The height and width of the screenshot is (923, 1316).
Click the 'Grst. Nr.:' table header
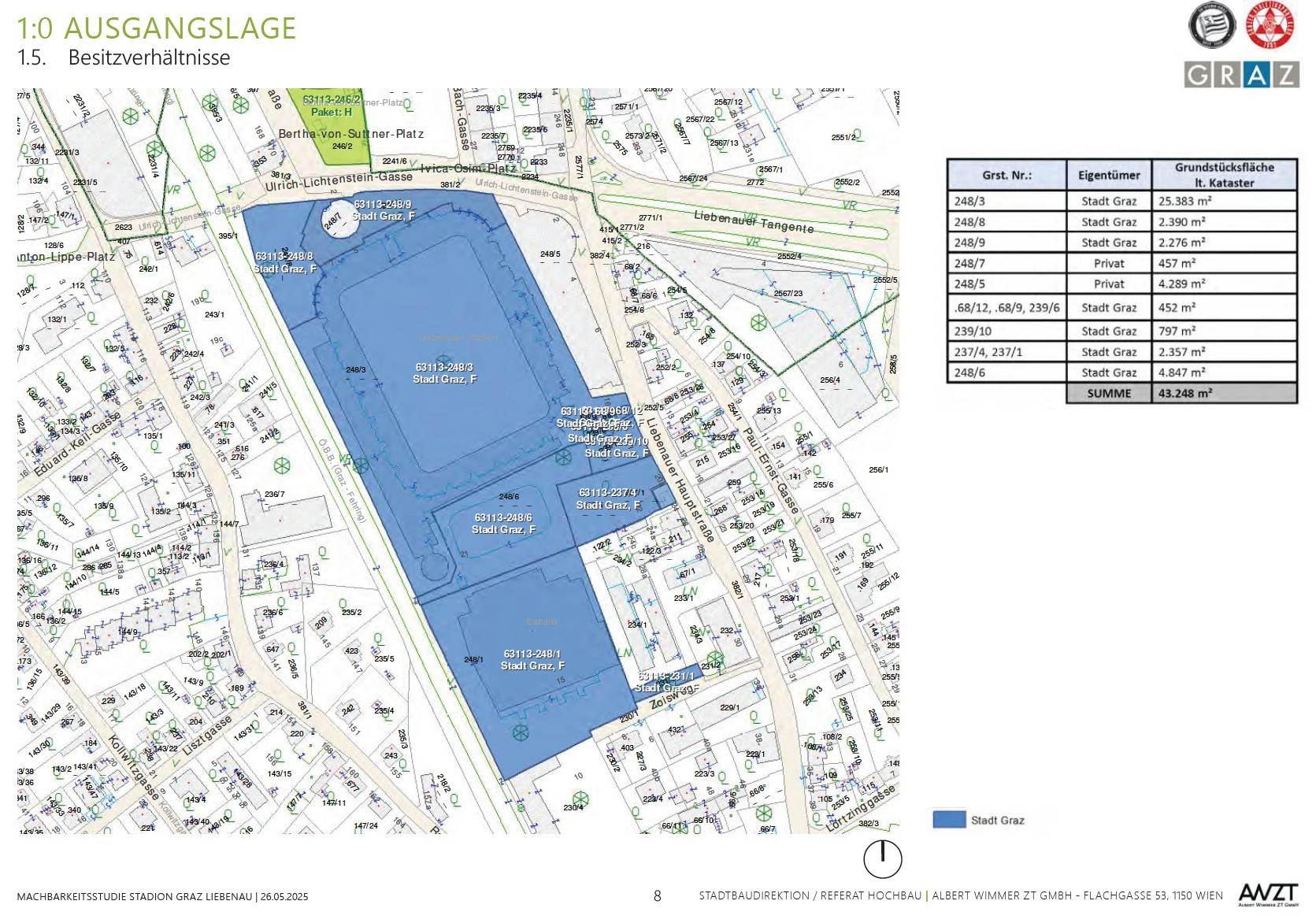[x=1006, y=175]
